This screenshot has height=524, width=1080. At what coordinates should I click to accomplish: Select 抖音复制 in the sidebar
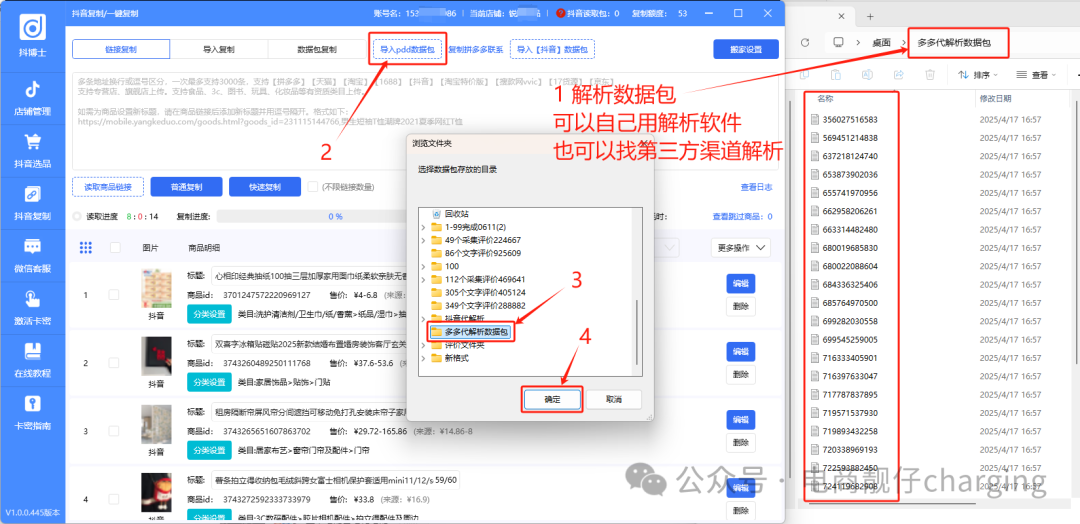32,203
